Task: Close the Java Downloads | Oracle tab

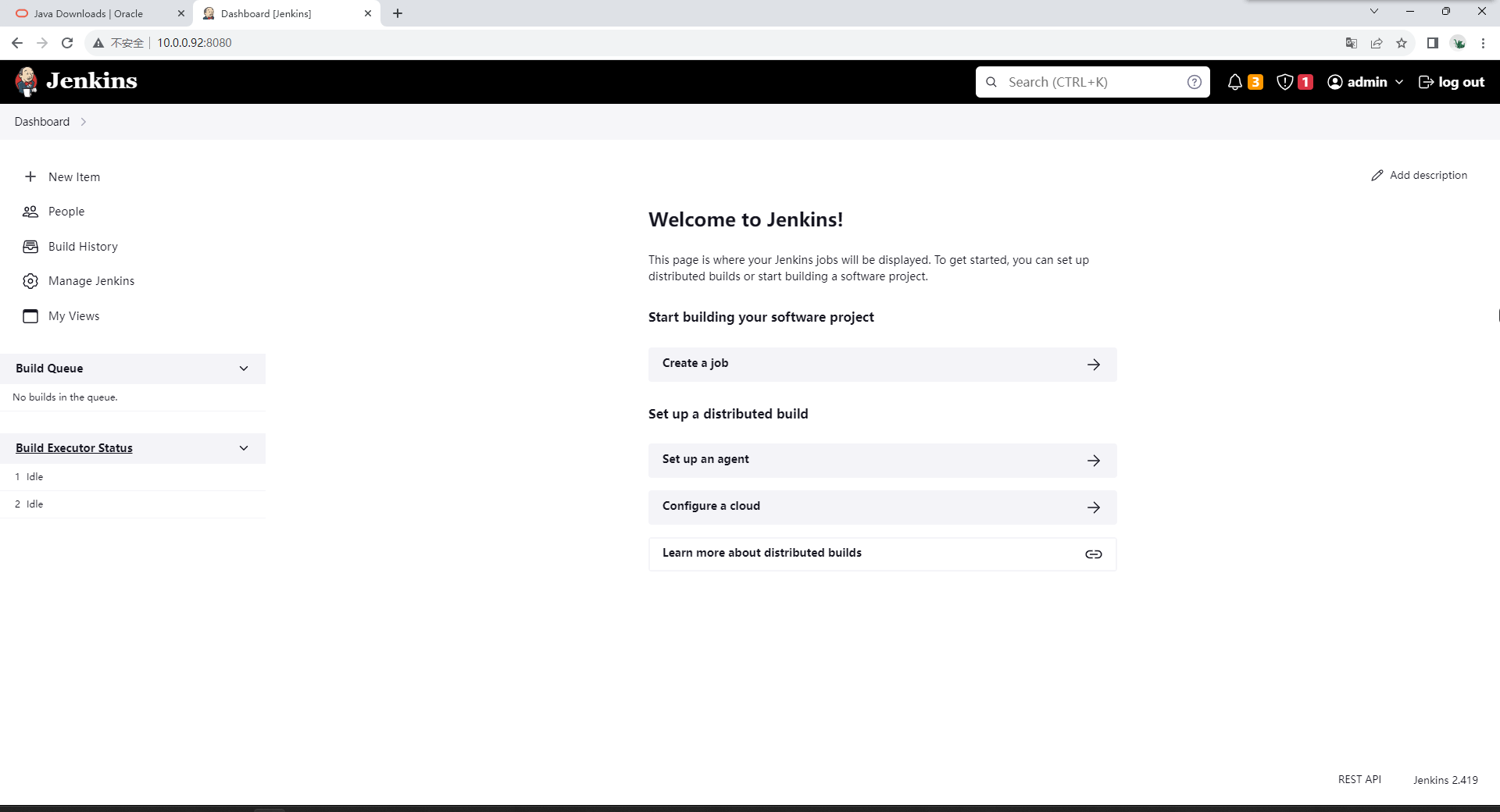Action: coord(180,13)
